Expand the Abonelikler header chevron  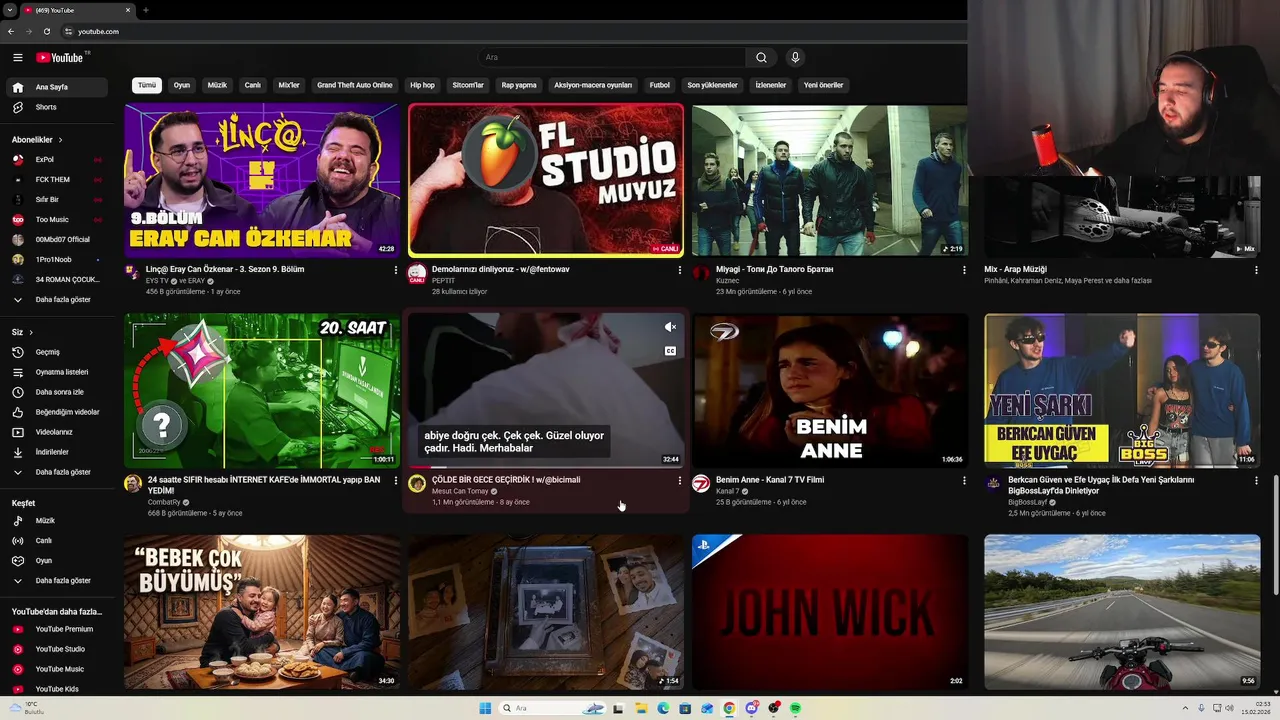click(60, 140)
